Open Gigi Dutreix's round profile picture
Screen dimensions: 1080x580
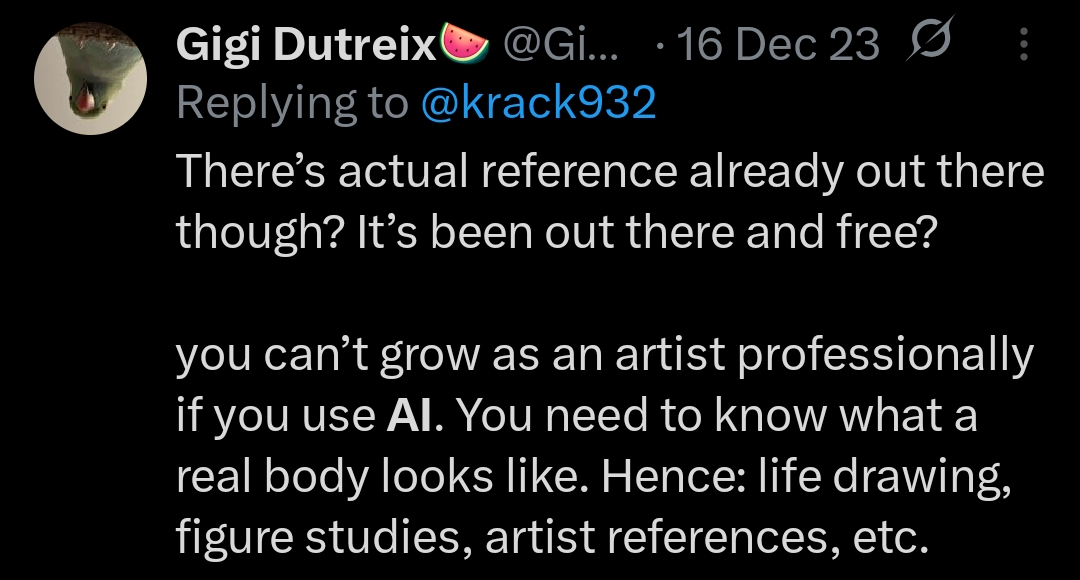[x=90, y=78]
